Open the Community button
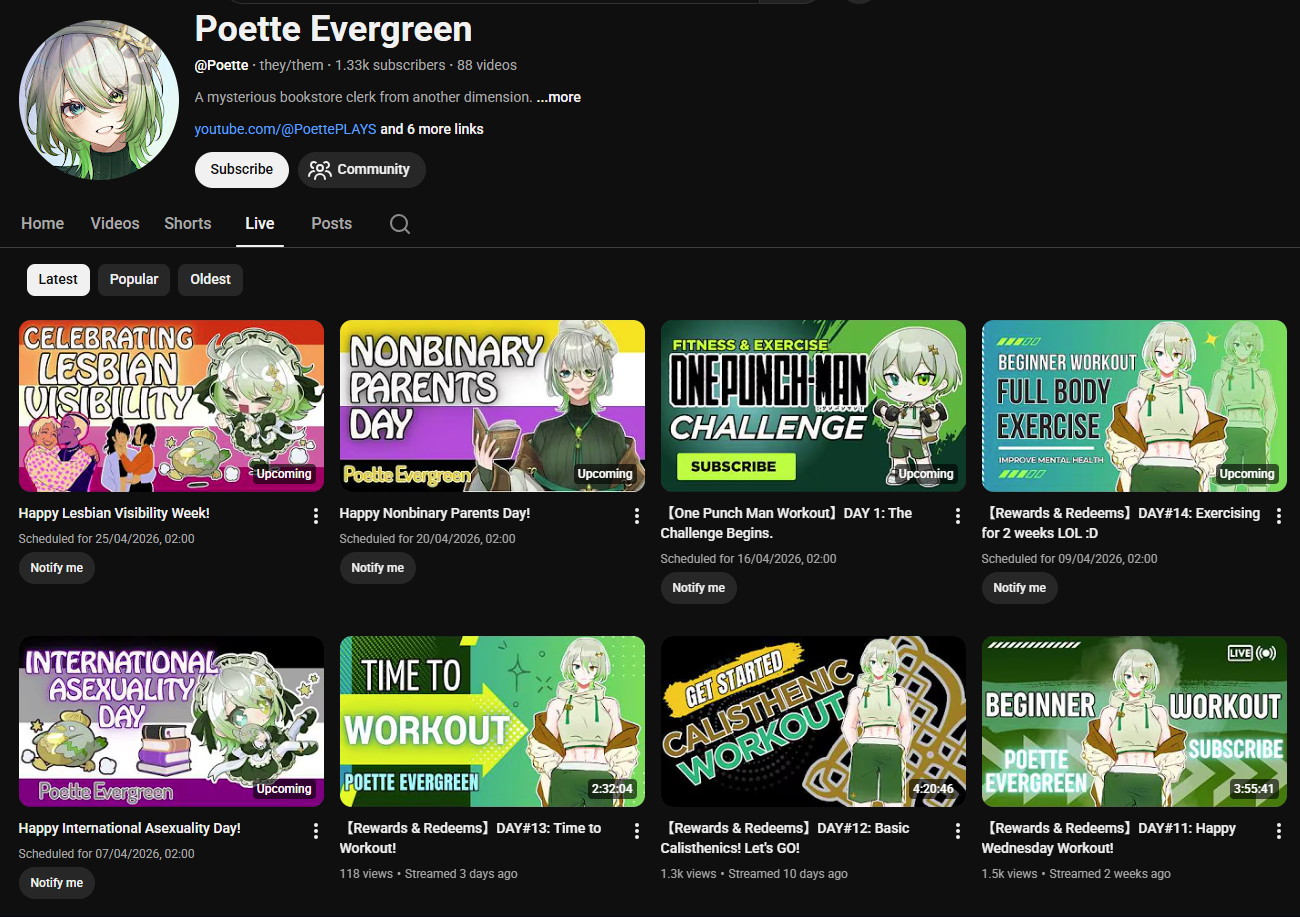The height and width of the screenshot is (917, 1300). (x=361, y=170)
